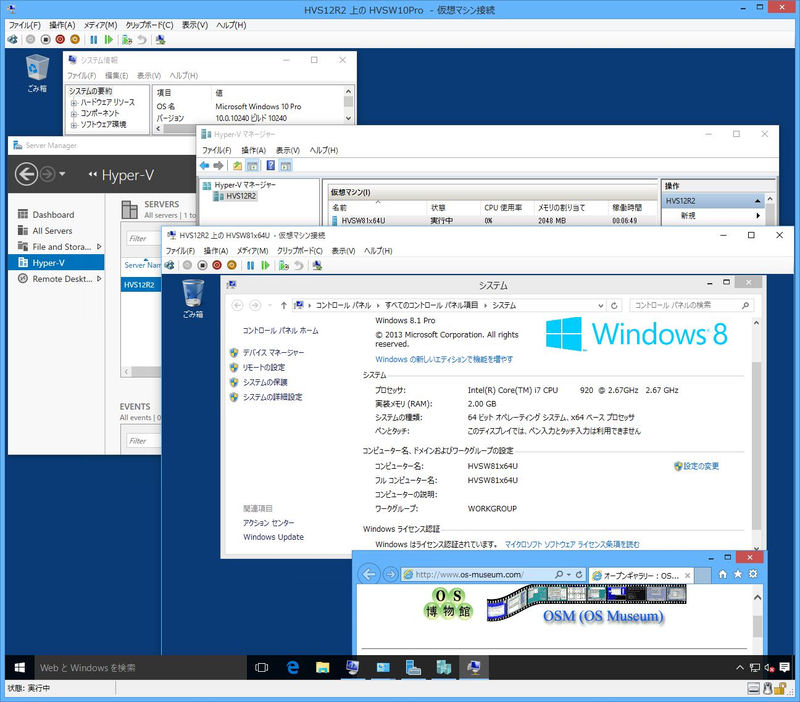Open File Explorer from the taskbar

click(322, 667)
